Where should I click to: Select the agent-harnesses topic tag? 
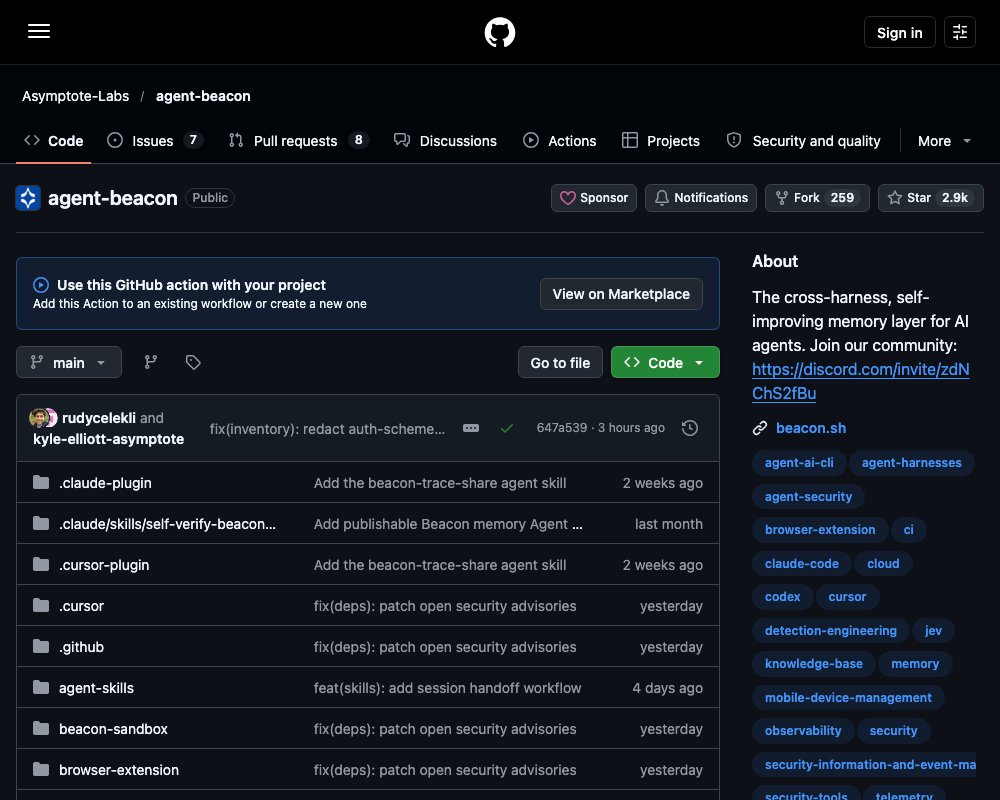point(911,463)
